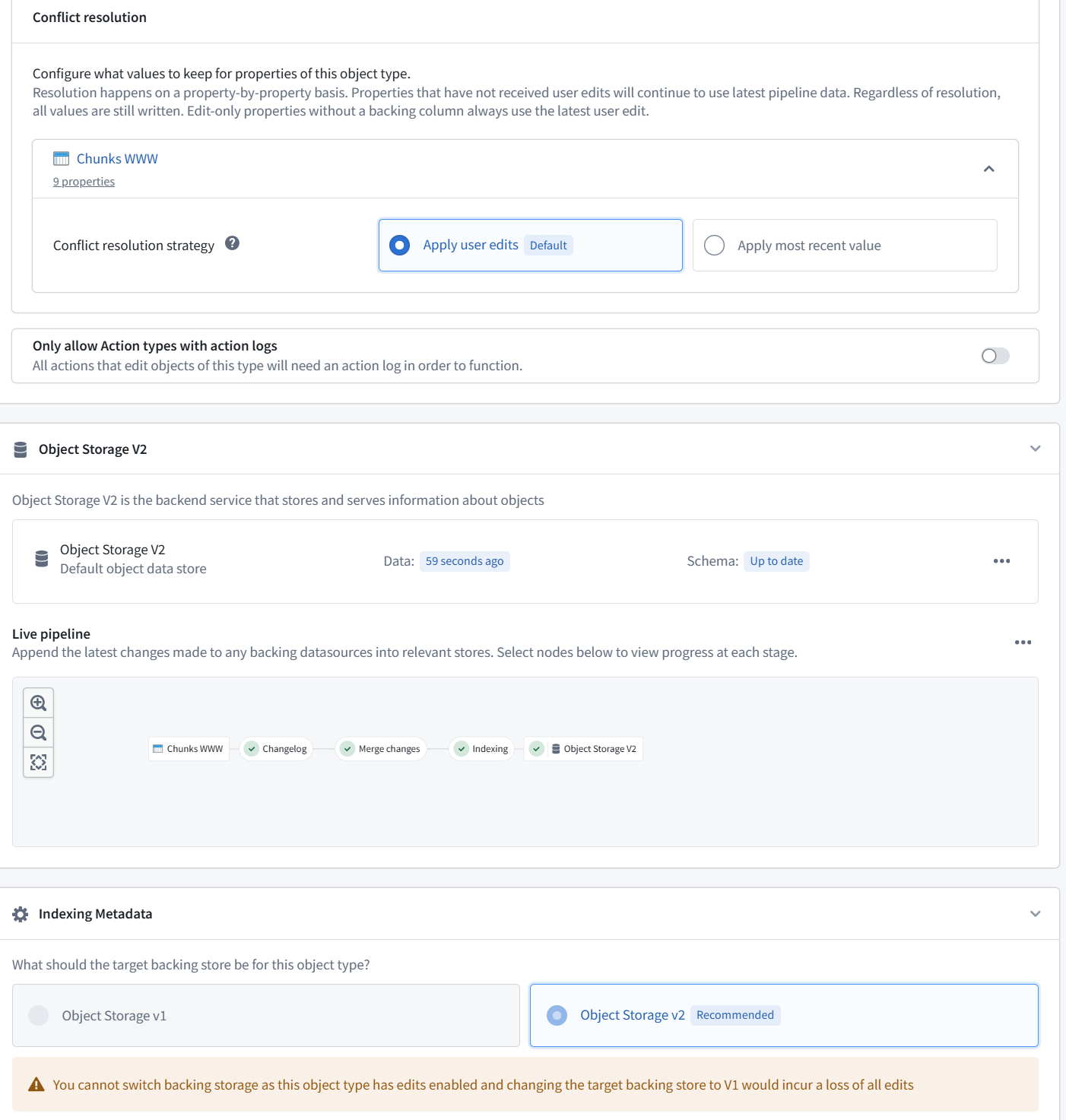Toggle Only allow Action types with action logs

click(995, 356)
